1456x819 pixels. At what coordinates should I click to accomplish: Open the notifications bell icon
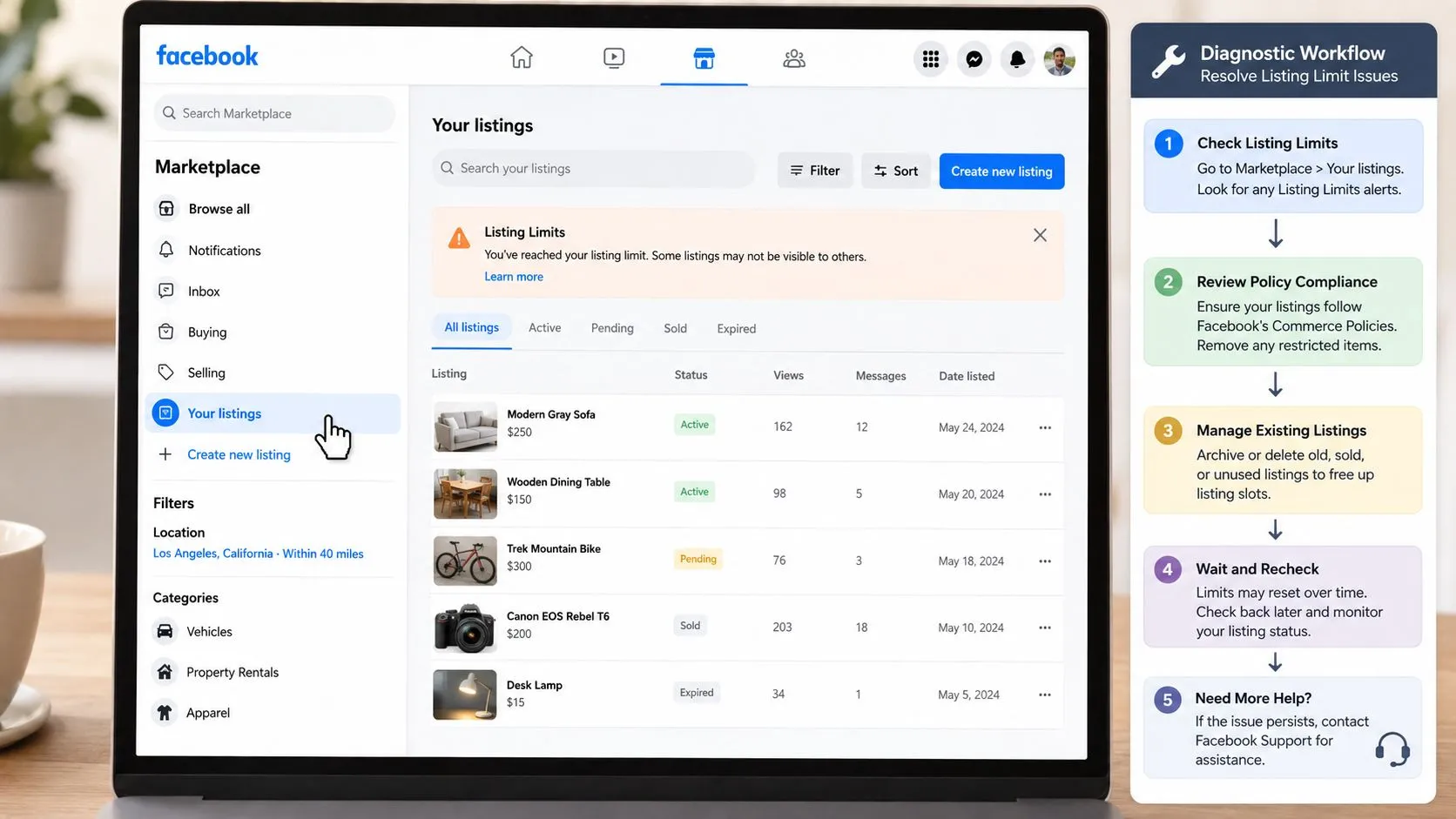(x=1017, y=59)
